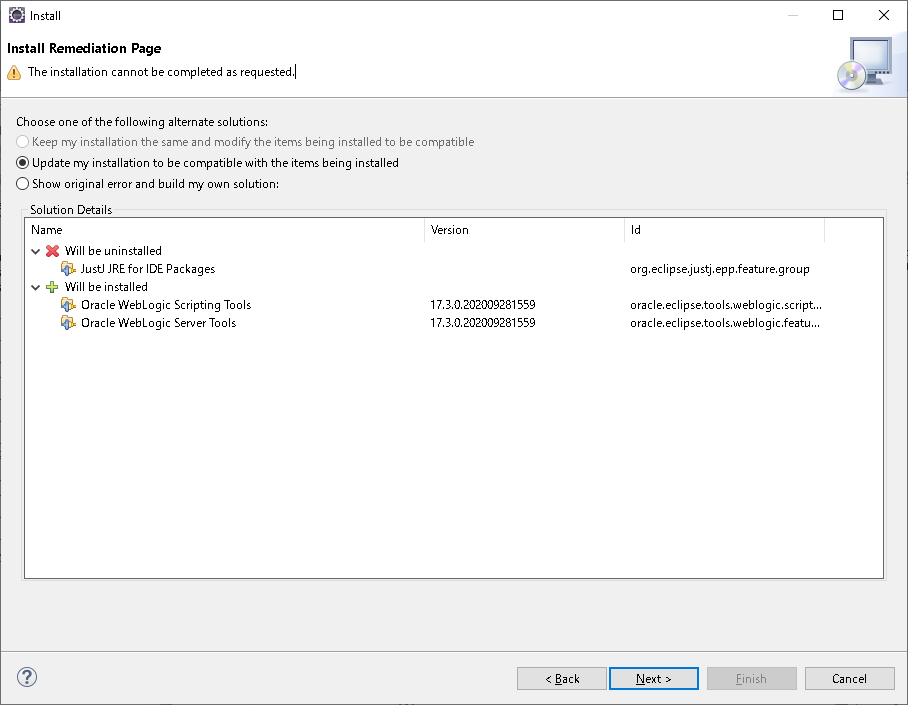Select the JustJ JRE for IDE Packages row
Image resolution: width=908 pixels, height=705 pixels.
click(x=453, y=269)
